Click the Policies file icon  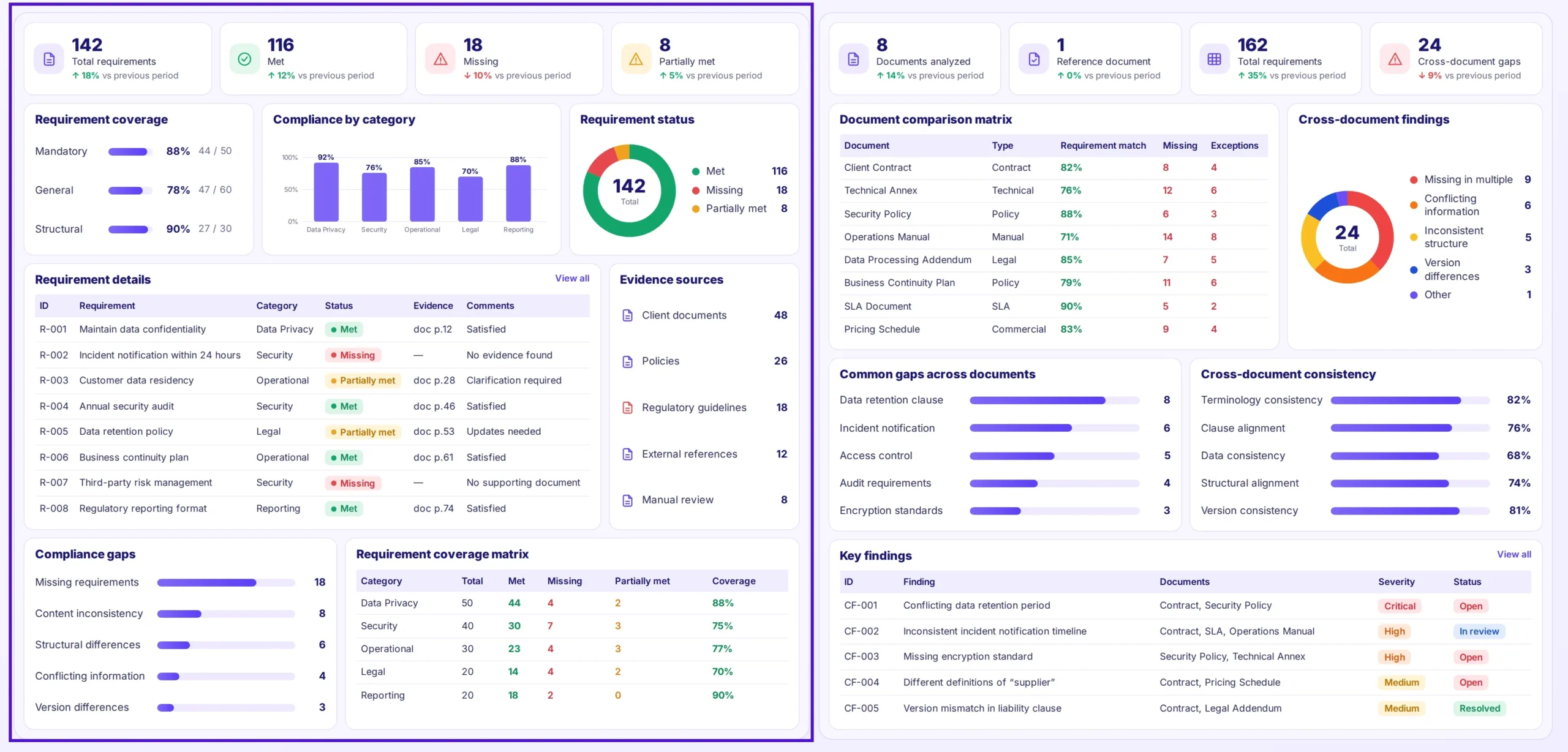(627, 361)
